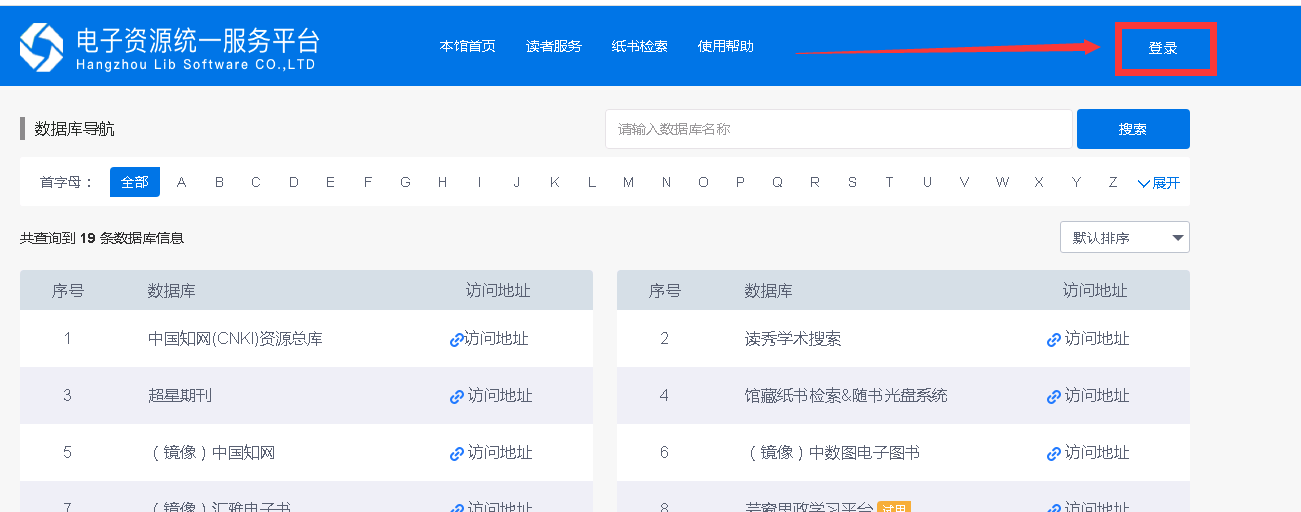Filter databases by letter M

628,182
